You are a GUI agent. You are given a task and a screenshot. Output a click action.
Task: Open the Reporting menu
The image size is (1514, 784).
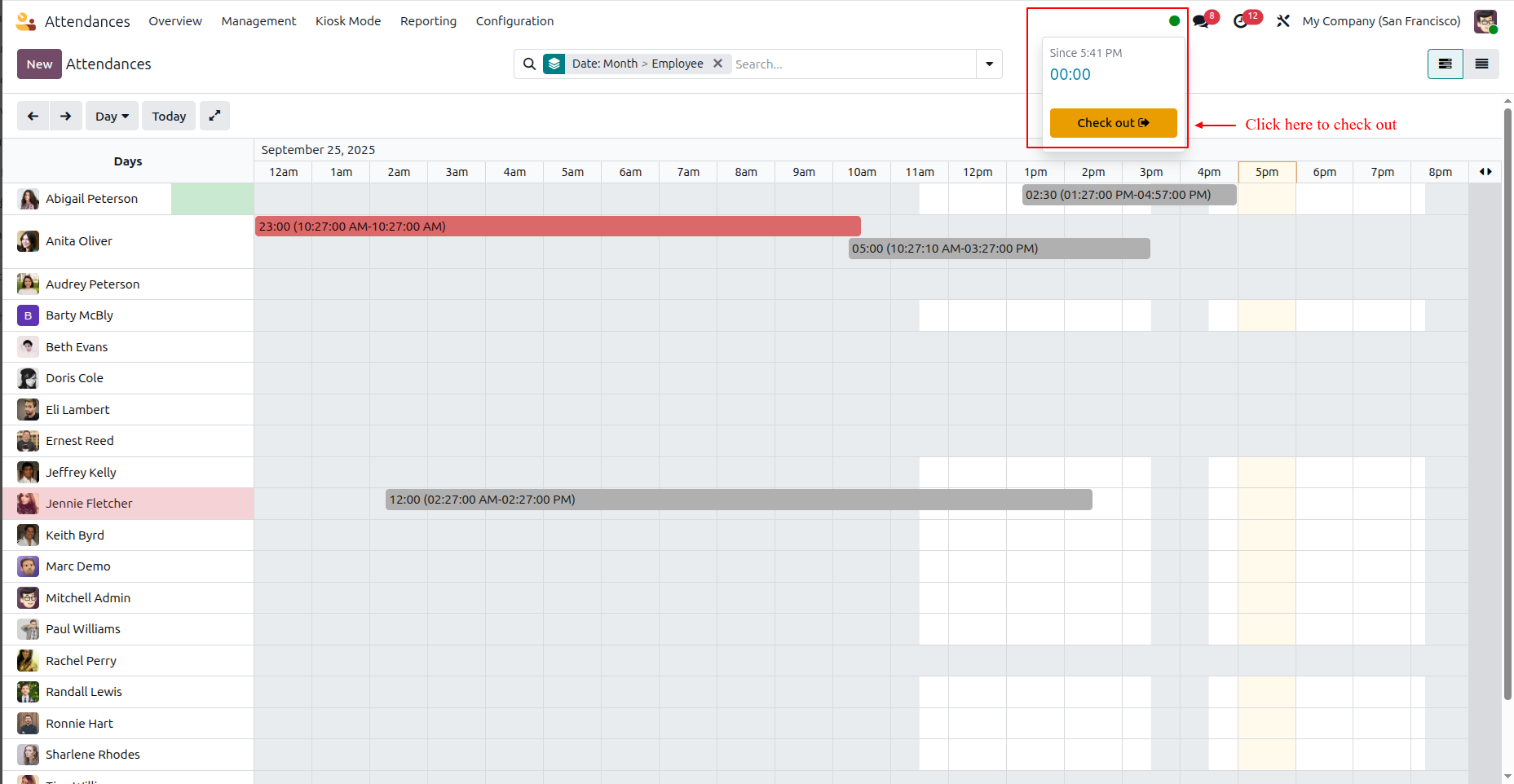pos(428,21)
